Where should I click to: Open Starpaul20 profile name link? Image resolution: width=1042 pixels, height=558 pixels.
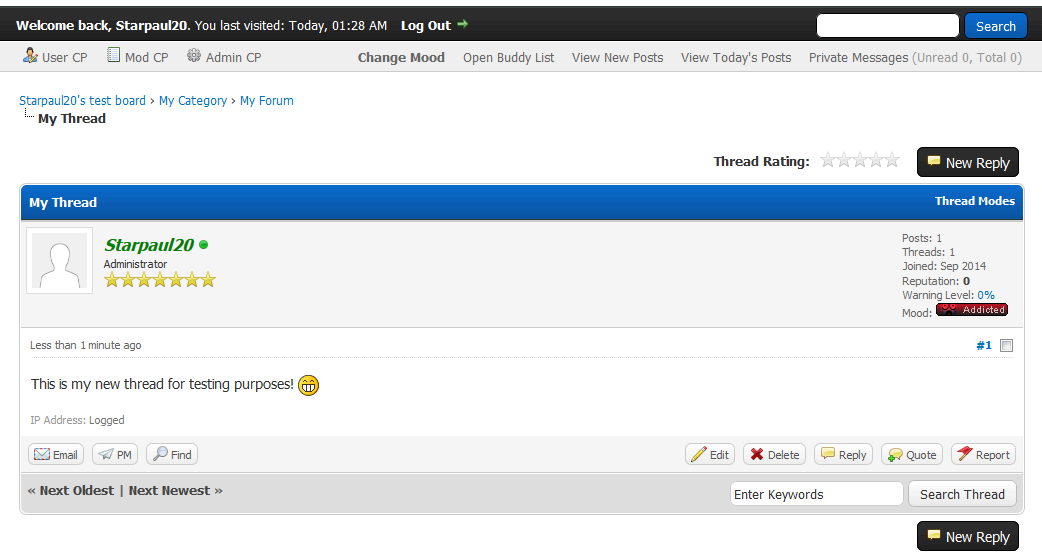click(149, 245)
